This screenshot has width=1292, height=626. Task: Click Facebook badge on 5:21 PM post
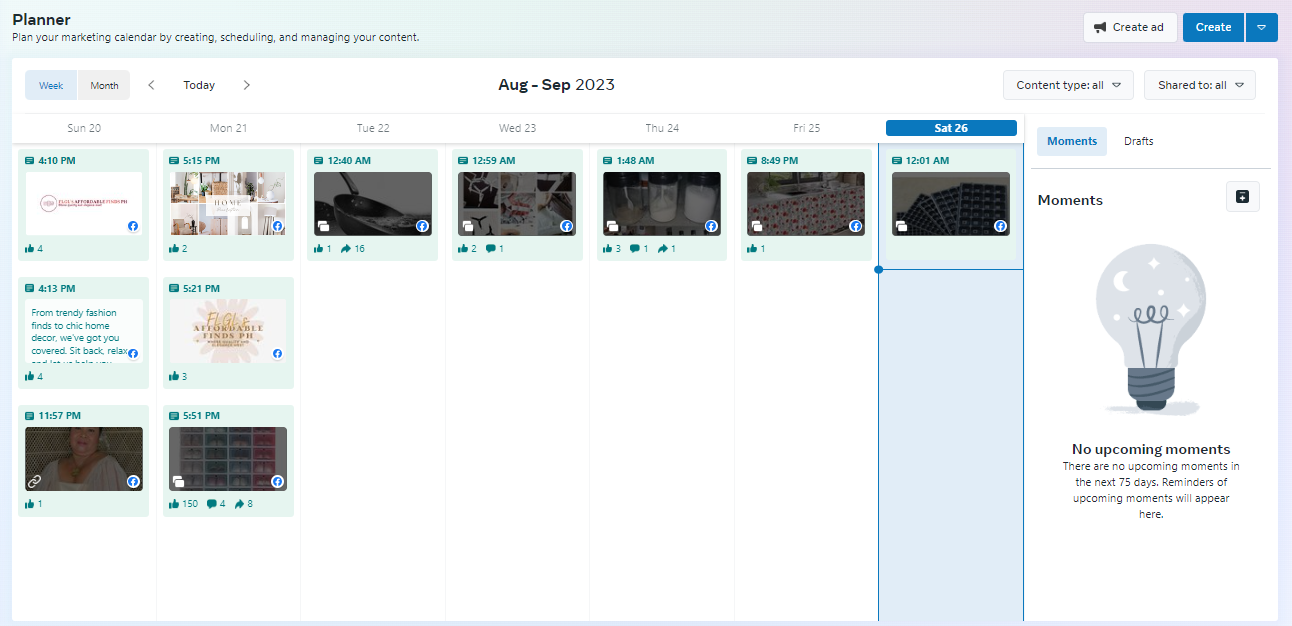(x=278, y=354)
